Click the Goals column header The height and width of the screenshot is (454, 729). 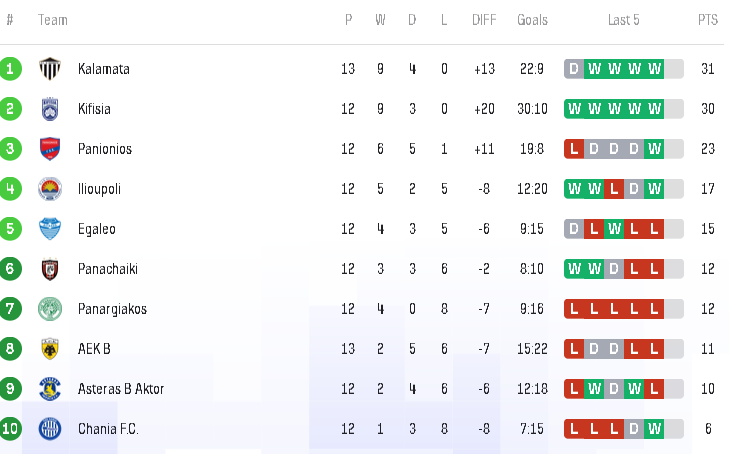(x=532, y=20)
